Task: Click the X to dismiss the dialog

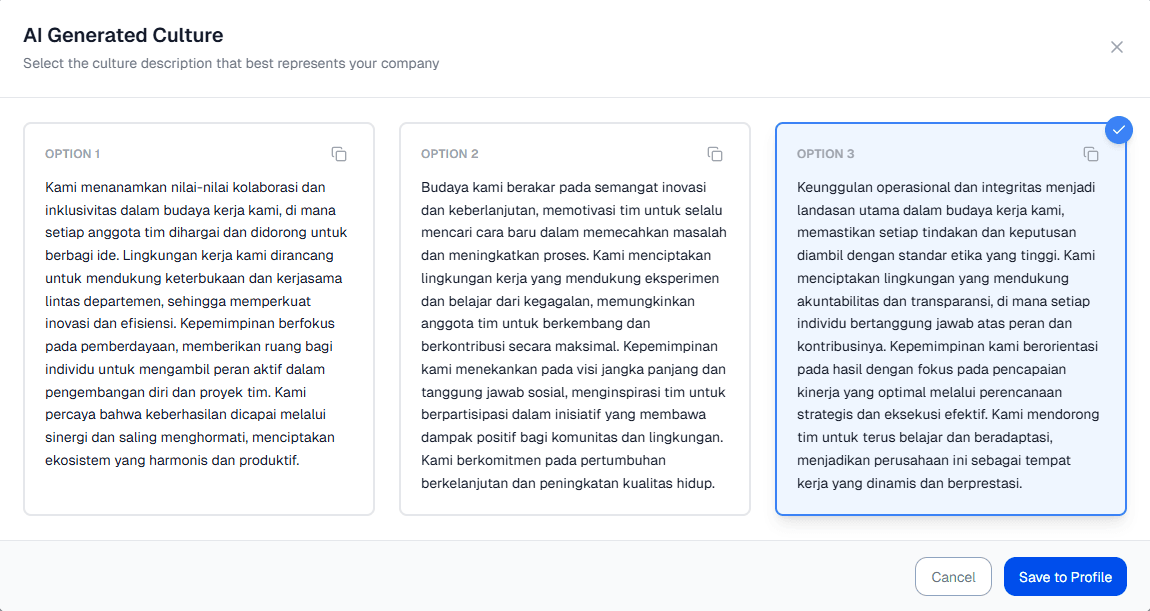Action: point(1117,47)
